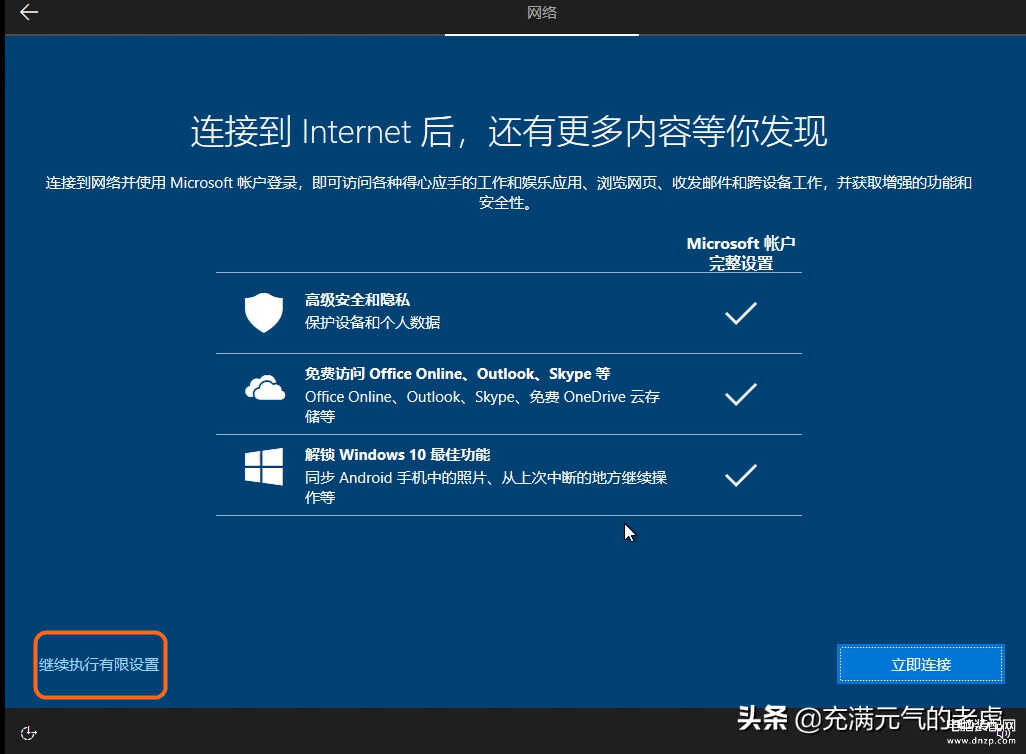The height and width of the screenshot is (754, 1026).
Task: Click the description 同步 Android 手机中的照片
Action: coord(486,488)
